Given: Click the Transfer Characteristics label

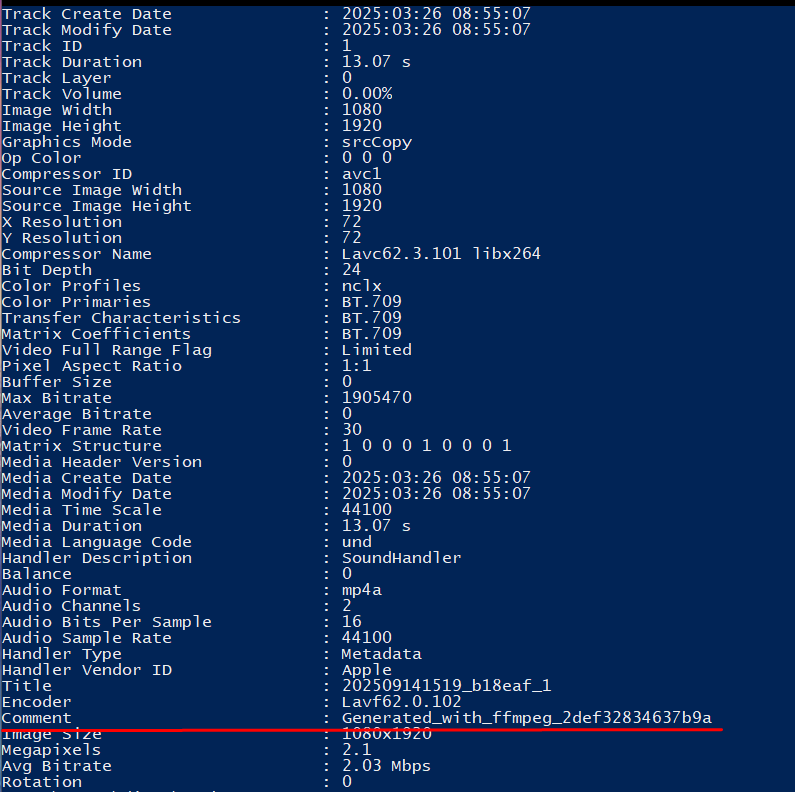Looking at the screenshot, I should (121, 318).
